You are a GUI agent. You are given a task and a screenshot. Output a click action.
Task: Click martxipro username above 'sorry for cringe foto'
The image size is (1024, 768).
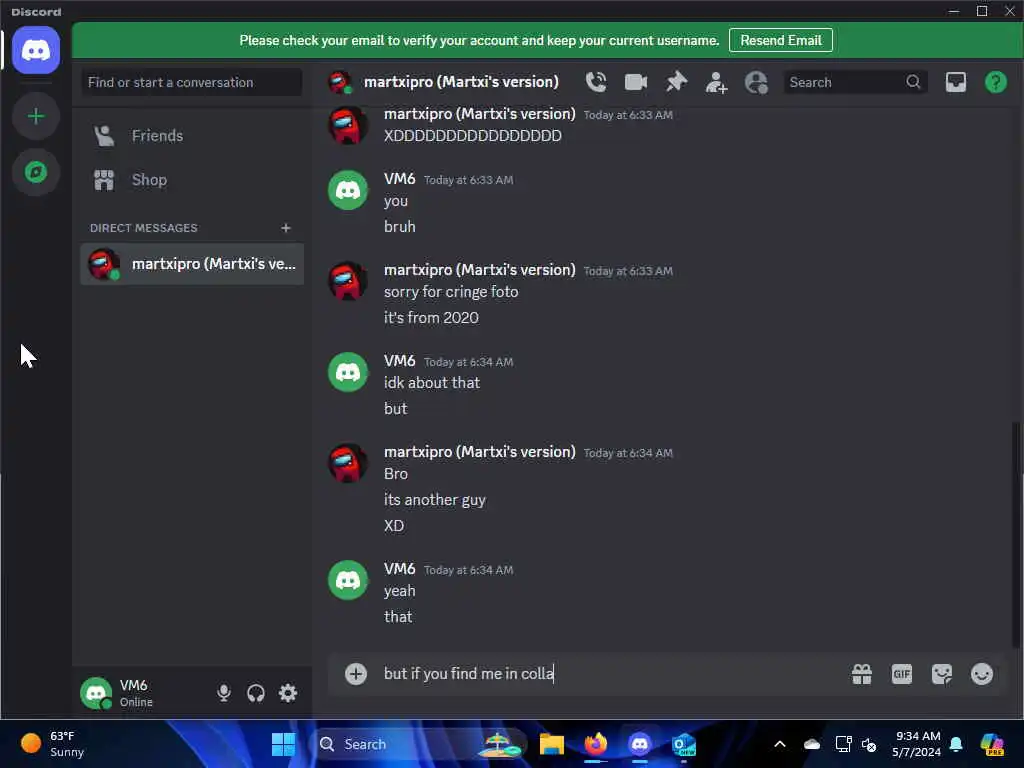click(479, 270)
